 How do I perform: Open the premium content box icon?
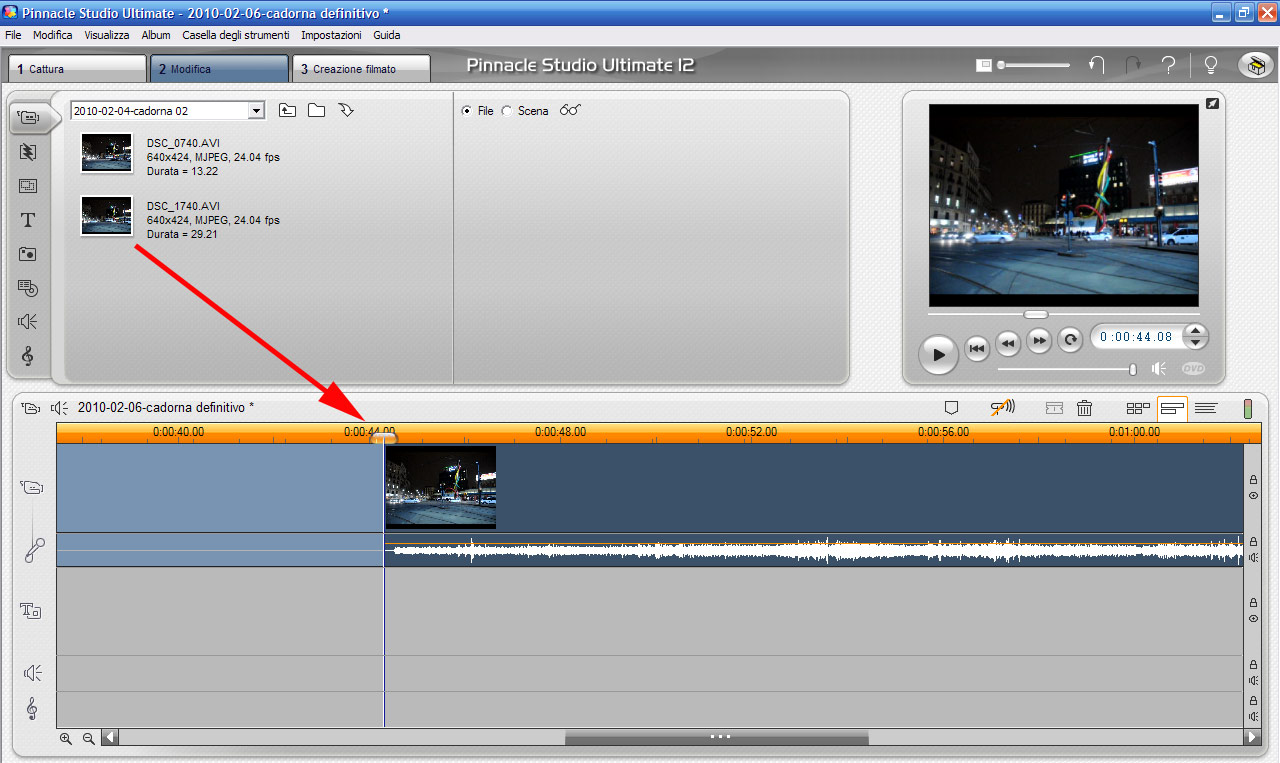tap(1255, 65)
